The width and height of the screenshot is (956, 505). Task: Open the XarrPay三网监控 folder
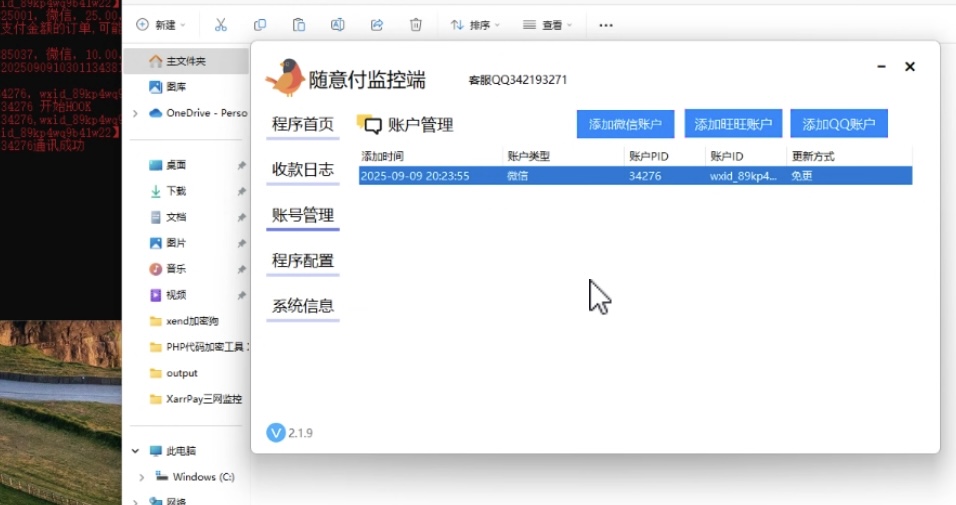pos(196,399)
